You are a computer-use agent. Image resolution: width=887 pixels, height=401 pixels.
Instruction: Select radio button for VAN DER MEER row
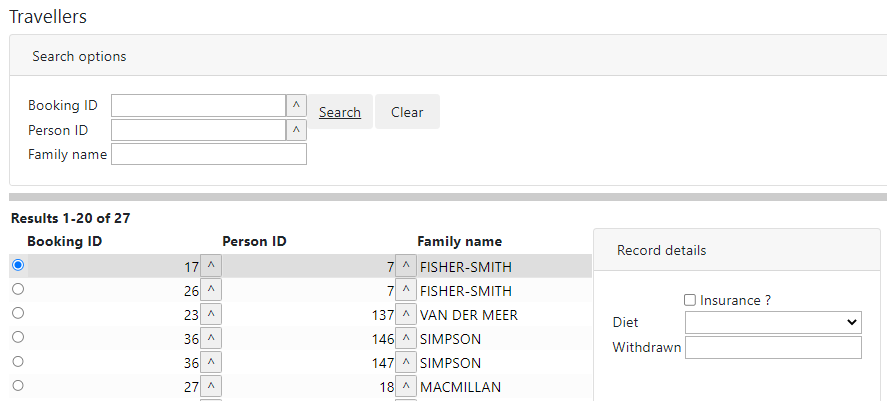(18, 313)
